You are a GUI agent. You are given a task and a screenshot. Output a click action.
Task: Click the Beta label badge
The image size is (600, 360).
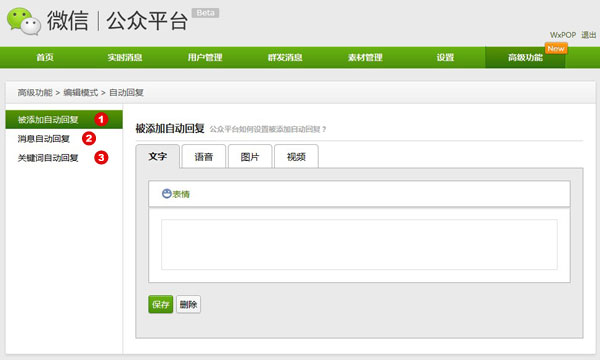pos(205,13)
